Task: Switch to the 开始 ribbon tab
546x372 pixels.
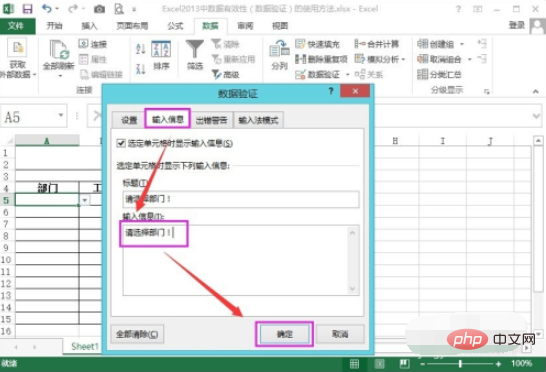Action: point(54,26)
